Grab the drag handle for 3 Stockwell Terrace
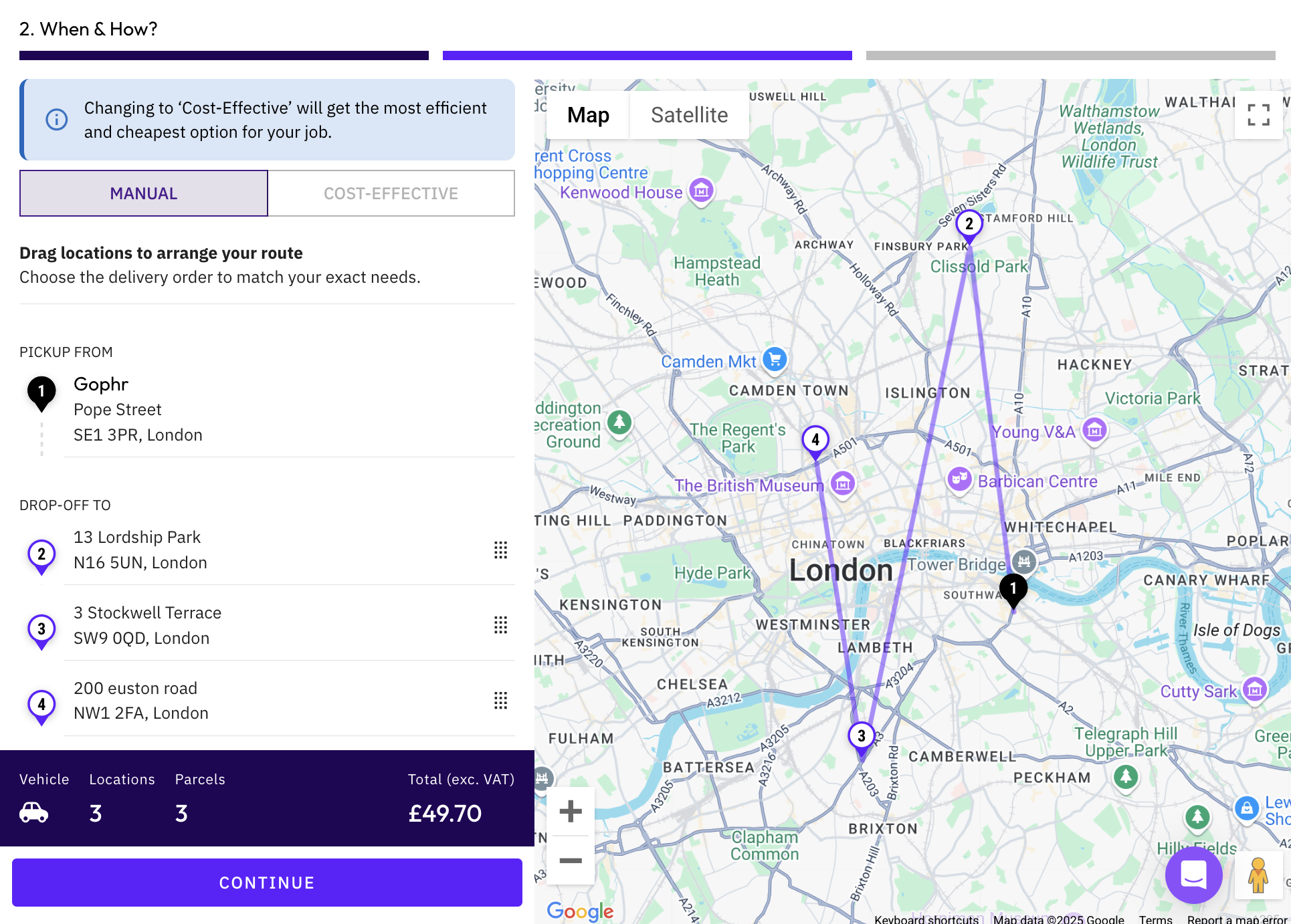The width and height of the screenshot is (1291, 924). point(500,625)
